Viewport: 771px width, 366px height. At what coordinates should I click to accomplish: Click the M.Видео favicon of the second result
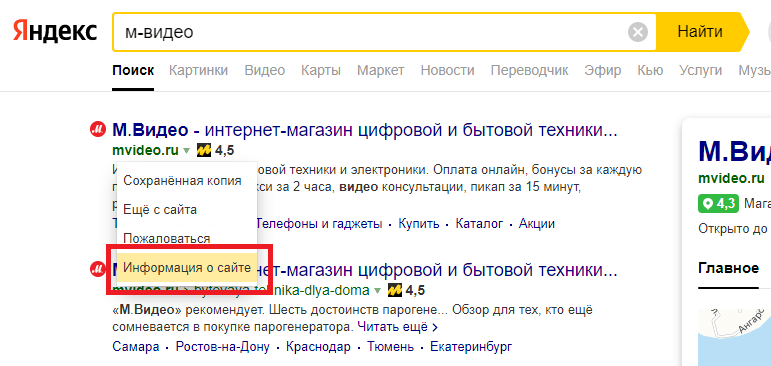(x=98, y=270)
